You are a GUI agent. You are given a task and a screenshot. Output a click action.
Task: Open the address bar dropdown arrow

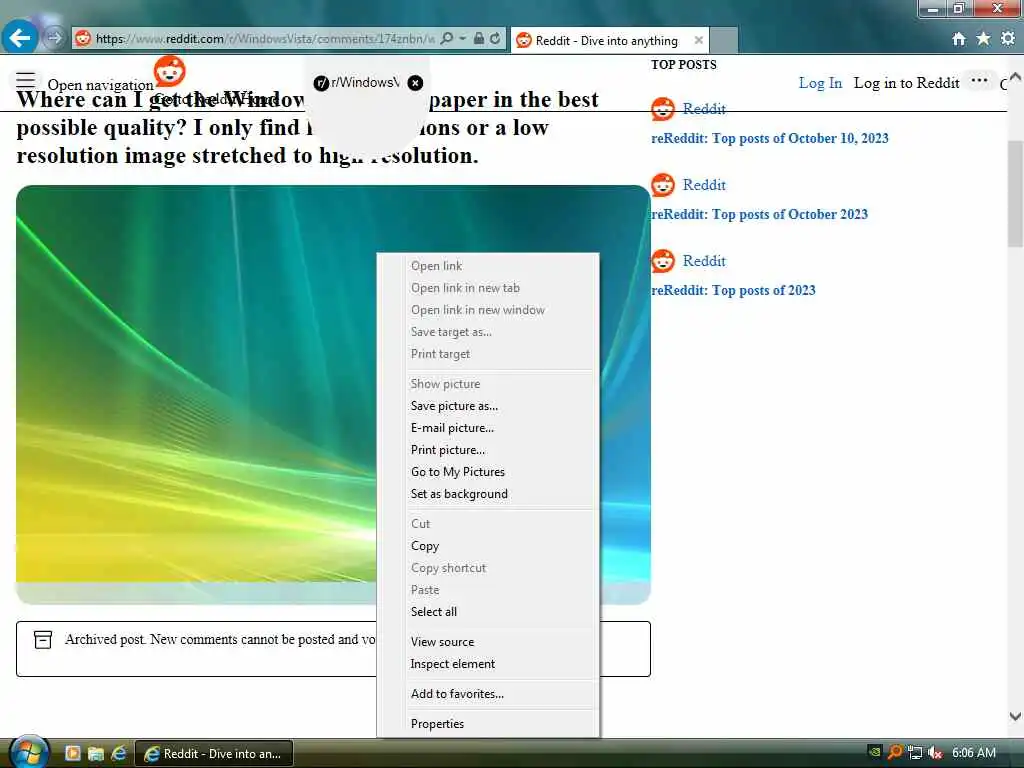pyautogui.click(x=462, y=39)
